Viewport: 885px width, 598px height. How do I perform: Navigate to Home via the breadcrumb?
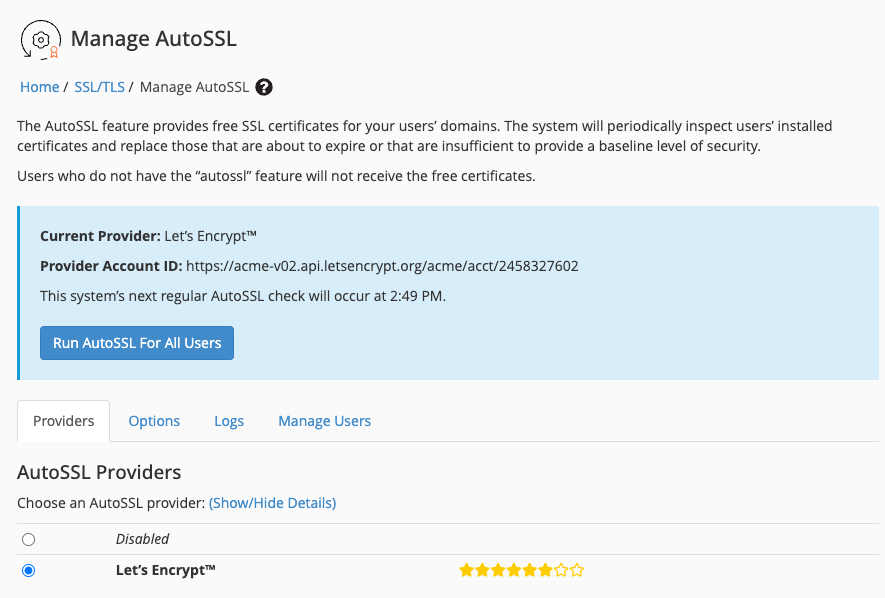(x=39, y=87)
